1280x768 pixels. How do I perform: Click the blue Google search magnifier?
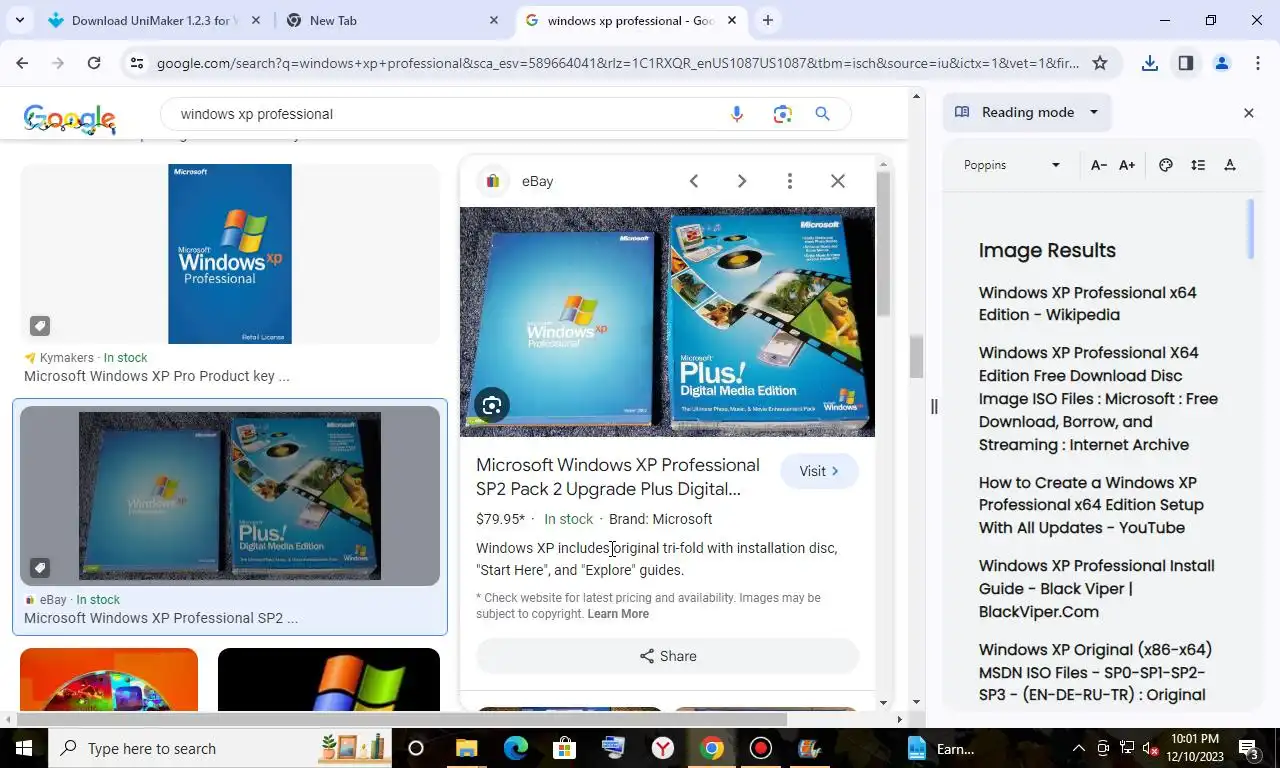pyautogui.click(x=823, y=114)
